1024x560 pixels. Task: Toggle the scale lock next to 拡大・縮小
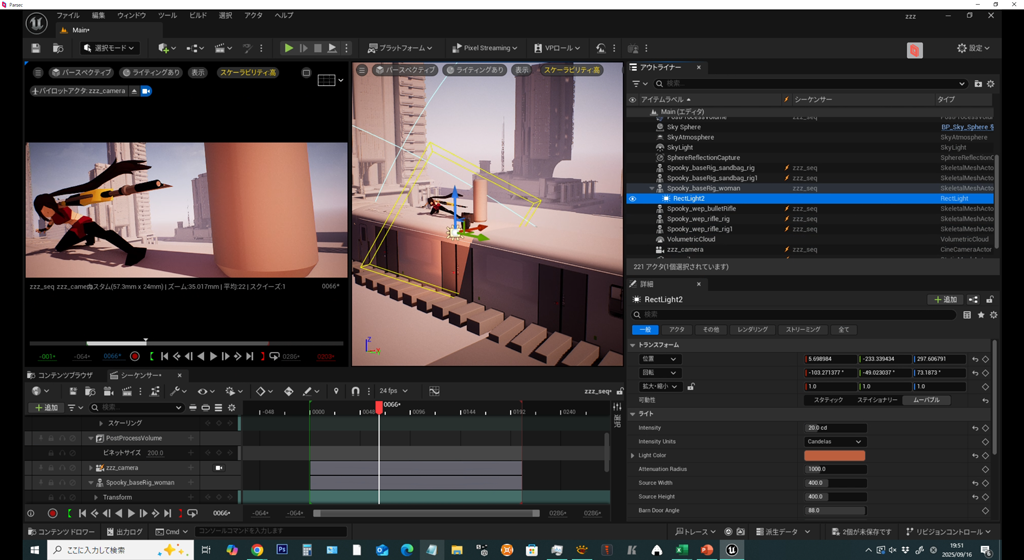(x=691, y=386)
